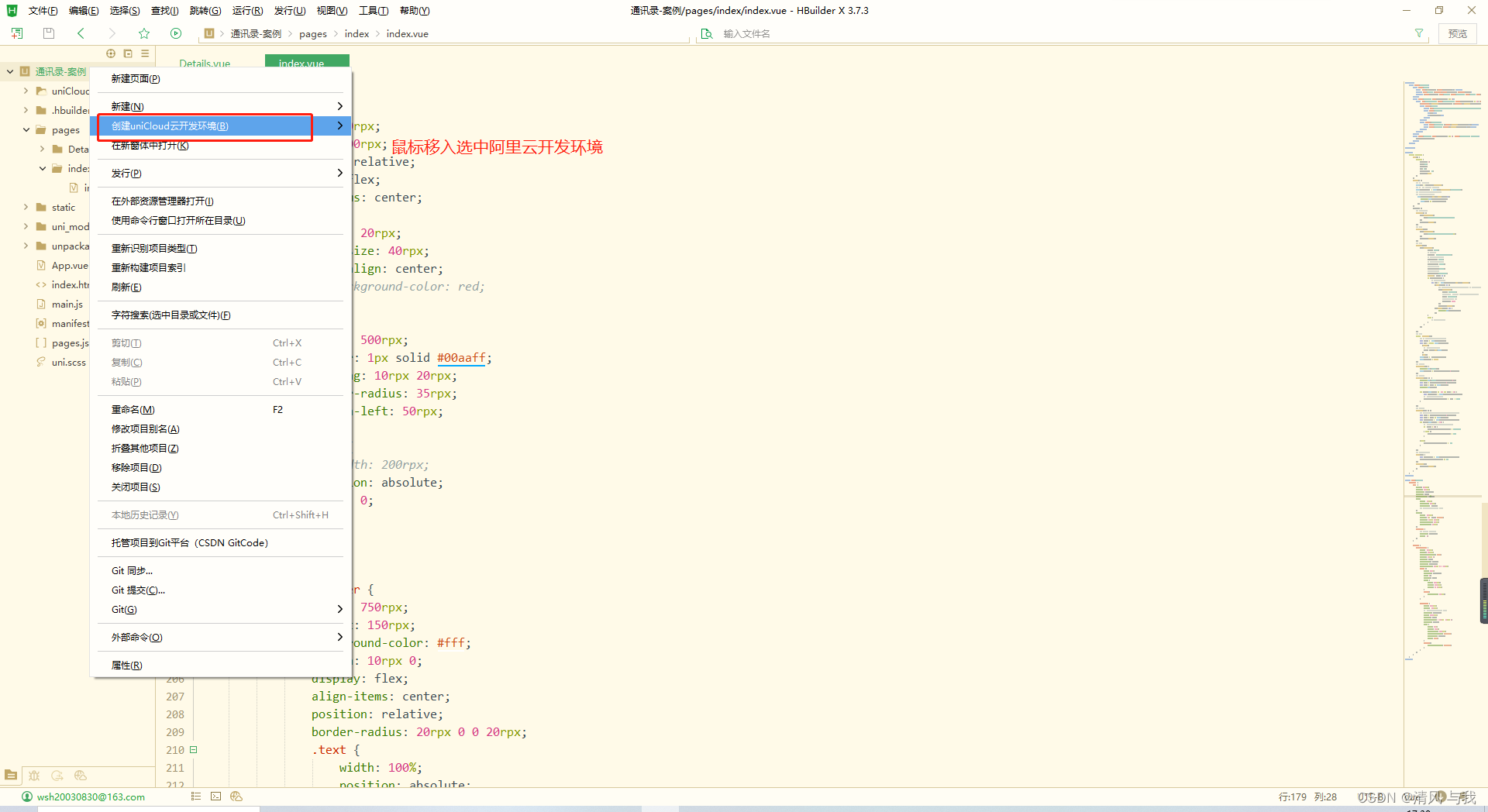Screen dimensions: 1488x812
Task: Select 关闭项目(S) from context menu
Action: point(221,487)
